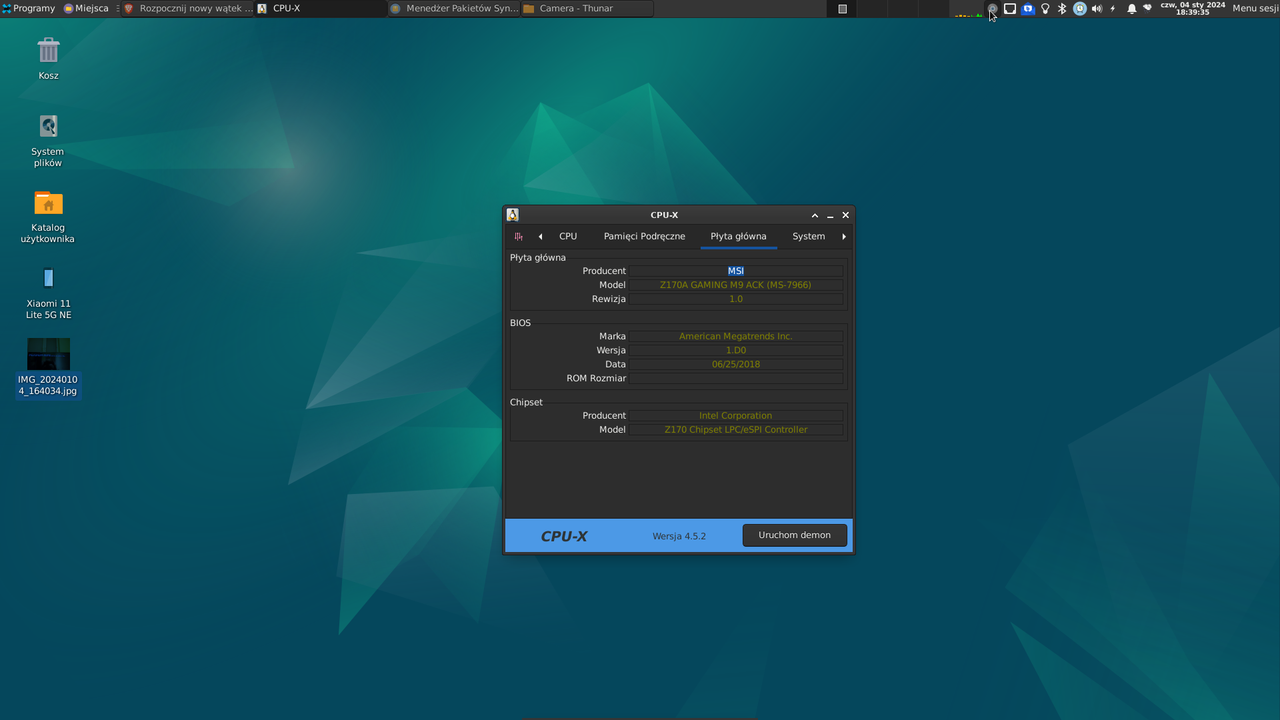Switch to the CPU-X taskbar entry
The height and width of the screenshot is (720, 1280).
(x=320, y=8)
